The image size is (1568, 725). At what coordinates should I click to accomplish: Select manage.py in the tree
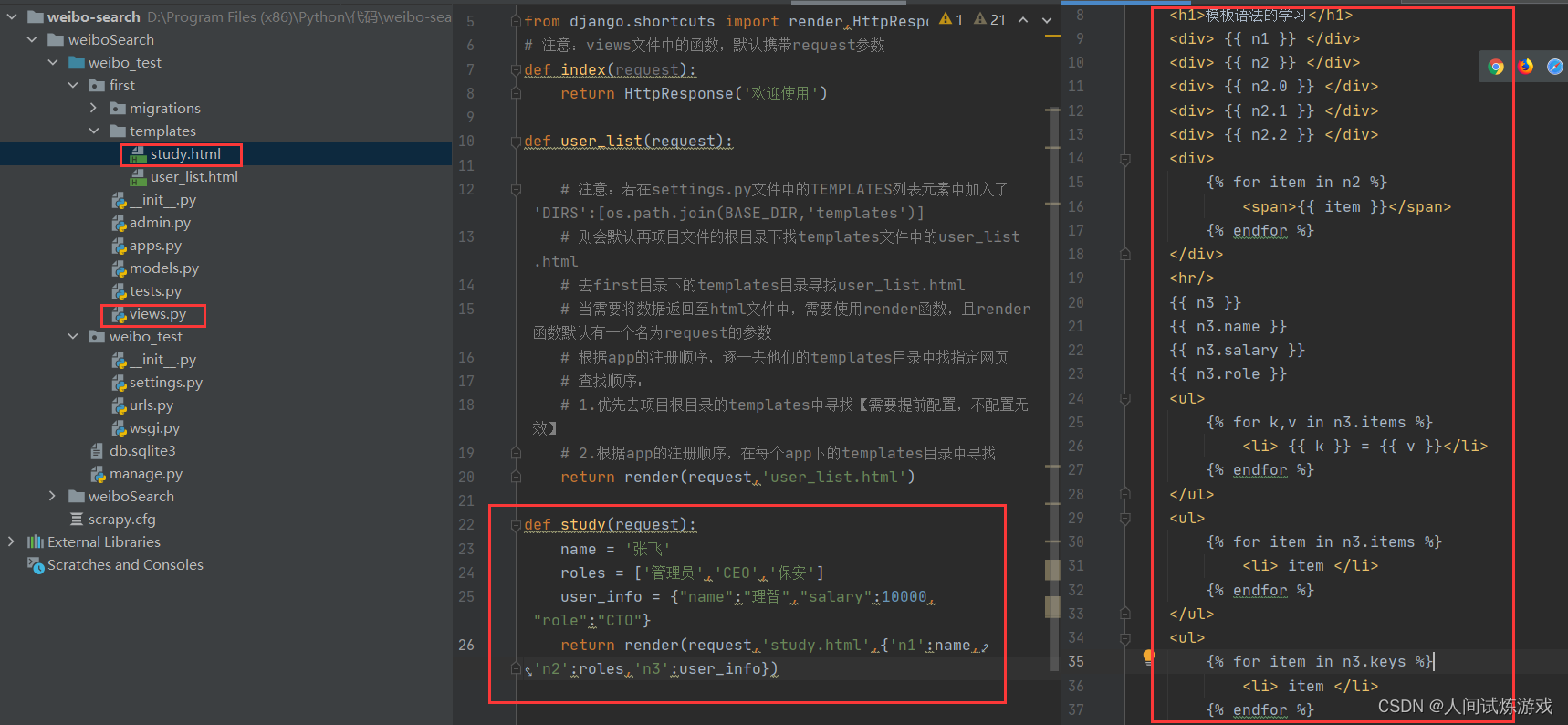pos(146,474)
